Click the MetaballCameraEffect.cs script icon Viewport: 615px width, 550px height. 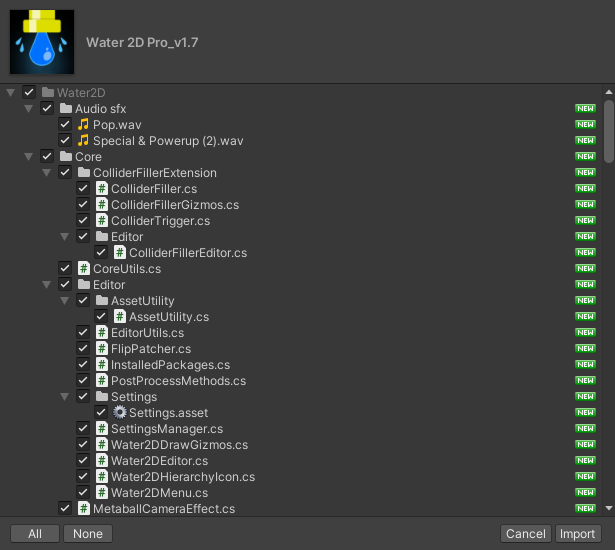point(84,508)
